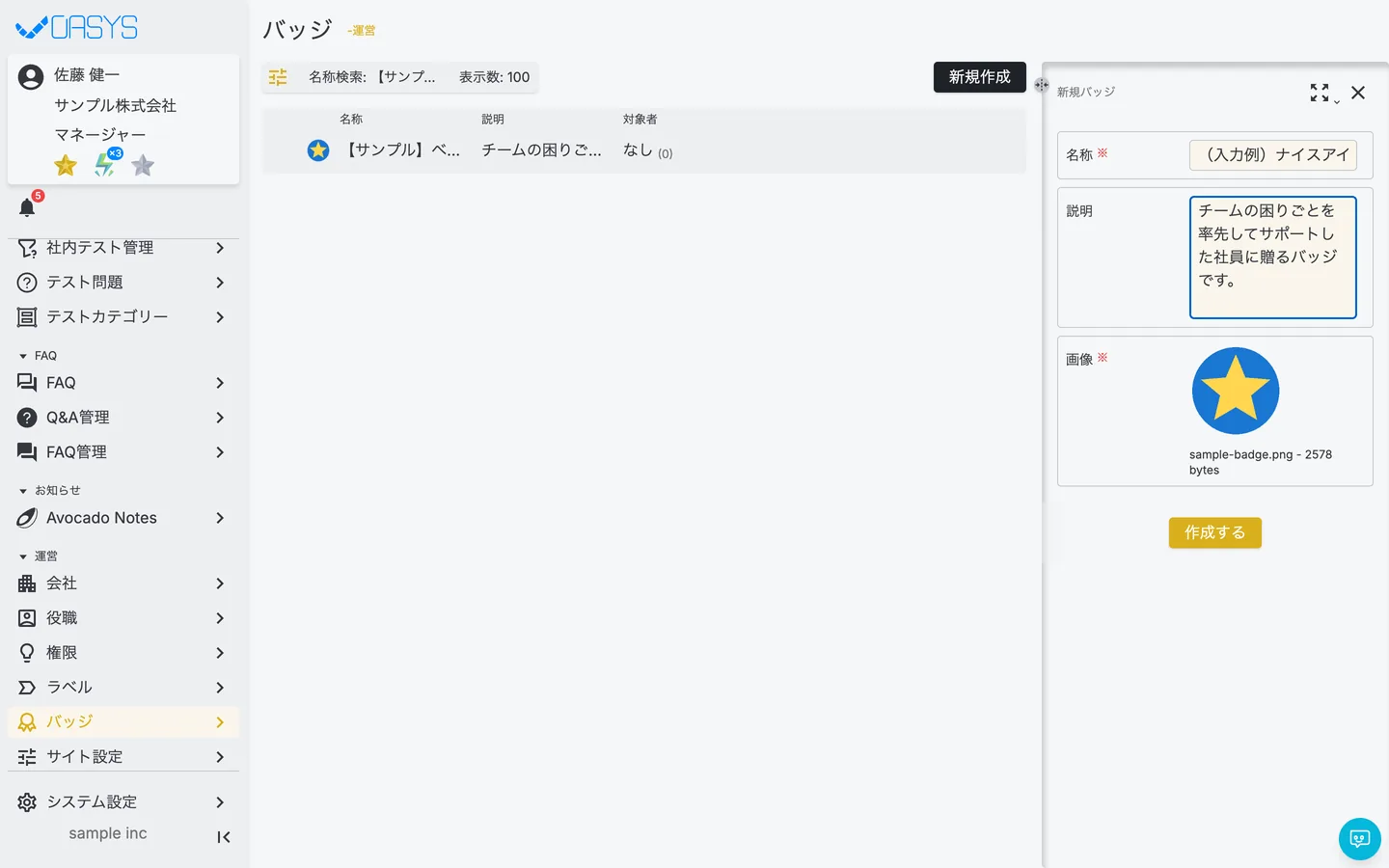Click the 表示数: 100 chip
Screen dimensions: 1389x868
[494, 77]
